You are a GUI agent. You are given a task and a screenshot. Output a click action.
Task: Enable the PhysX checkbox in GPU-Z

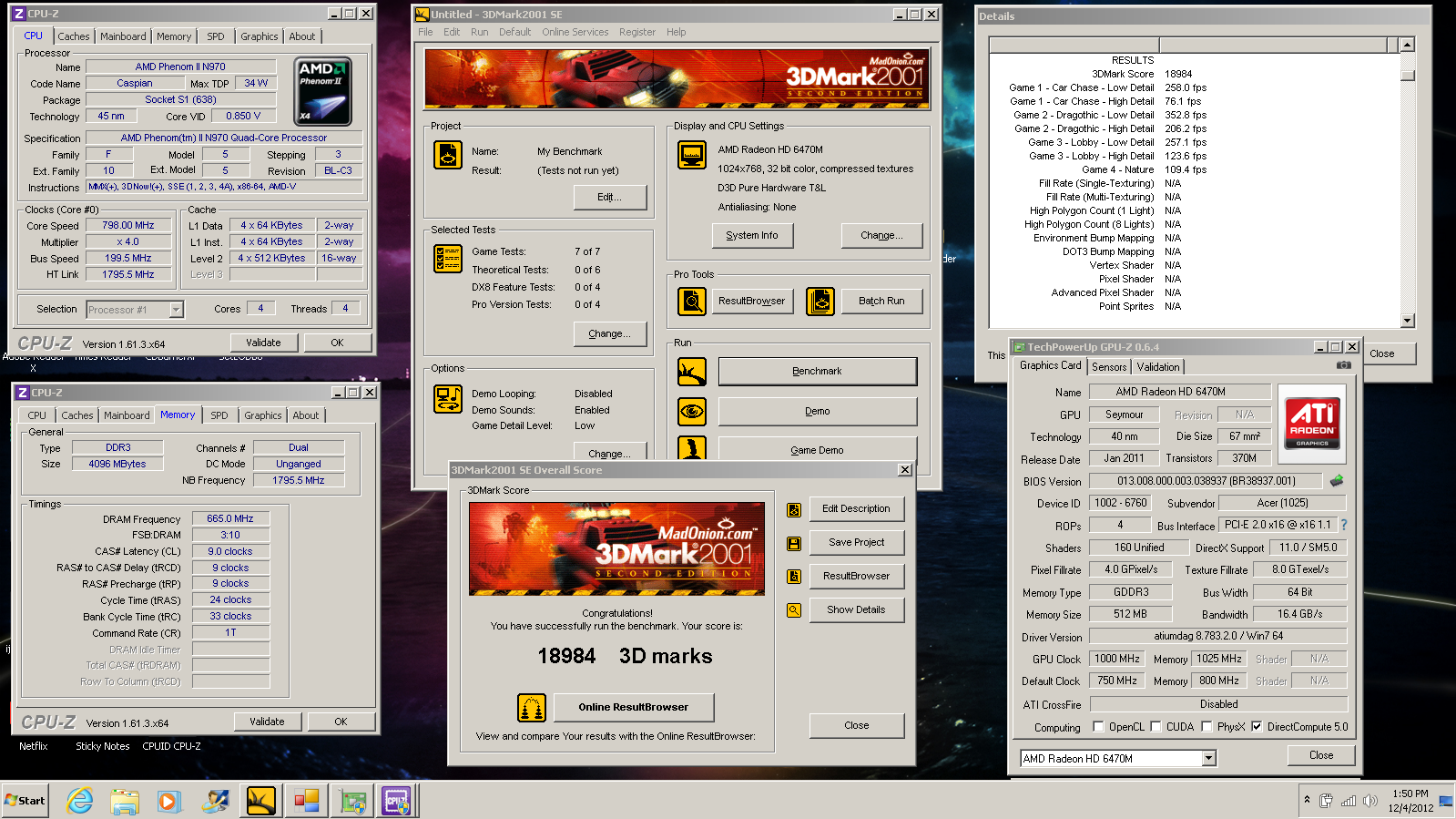click(x=1207, y=727)
